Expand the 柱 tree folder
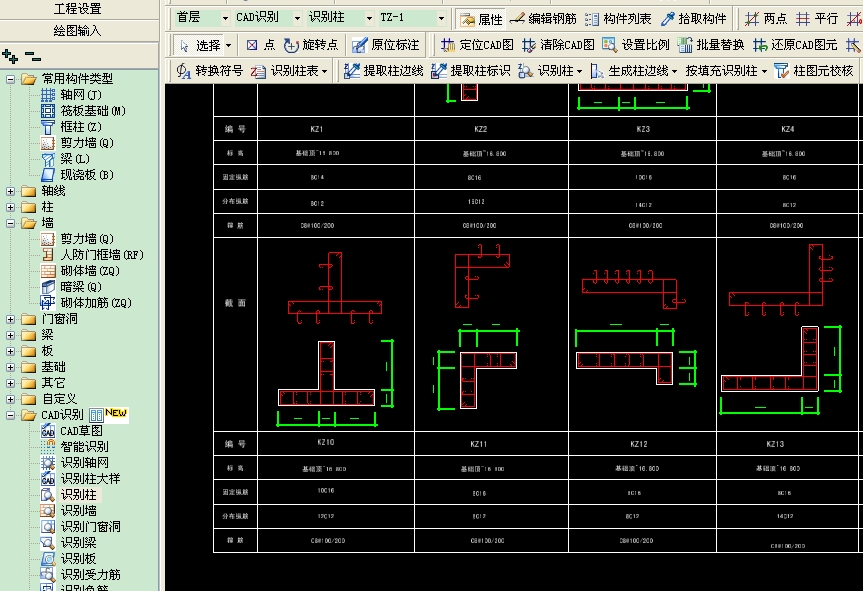 [x=10, y=207]
